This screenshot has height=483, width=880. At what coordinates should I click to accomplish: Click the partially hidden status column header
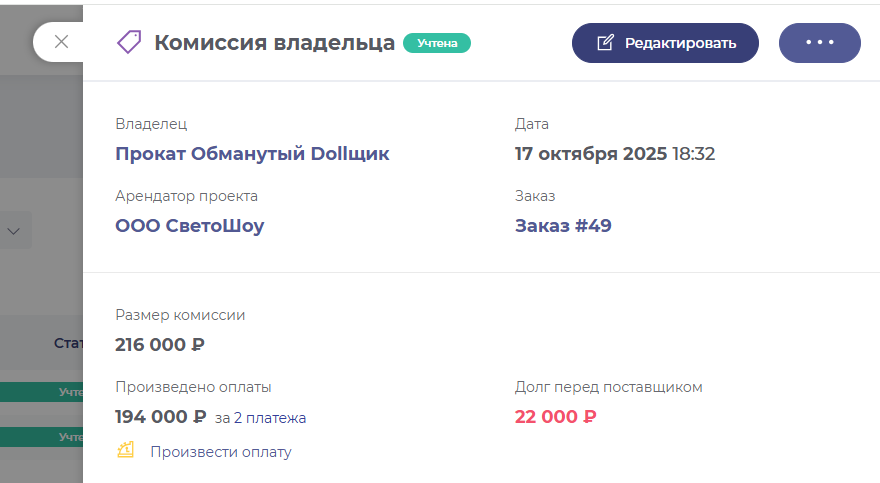[68, 343]
